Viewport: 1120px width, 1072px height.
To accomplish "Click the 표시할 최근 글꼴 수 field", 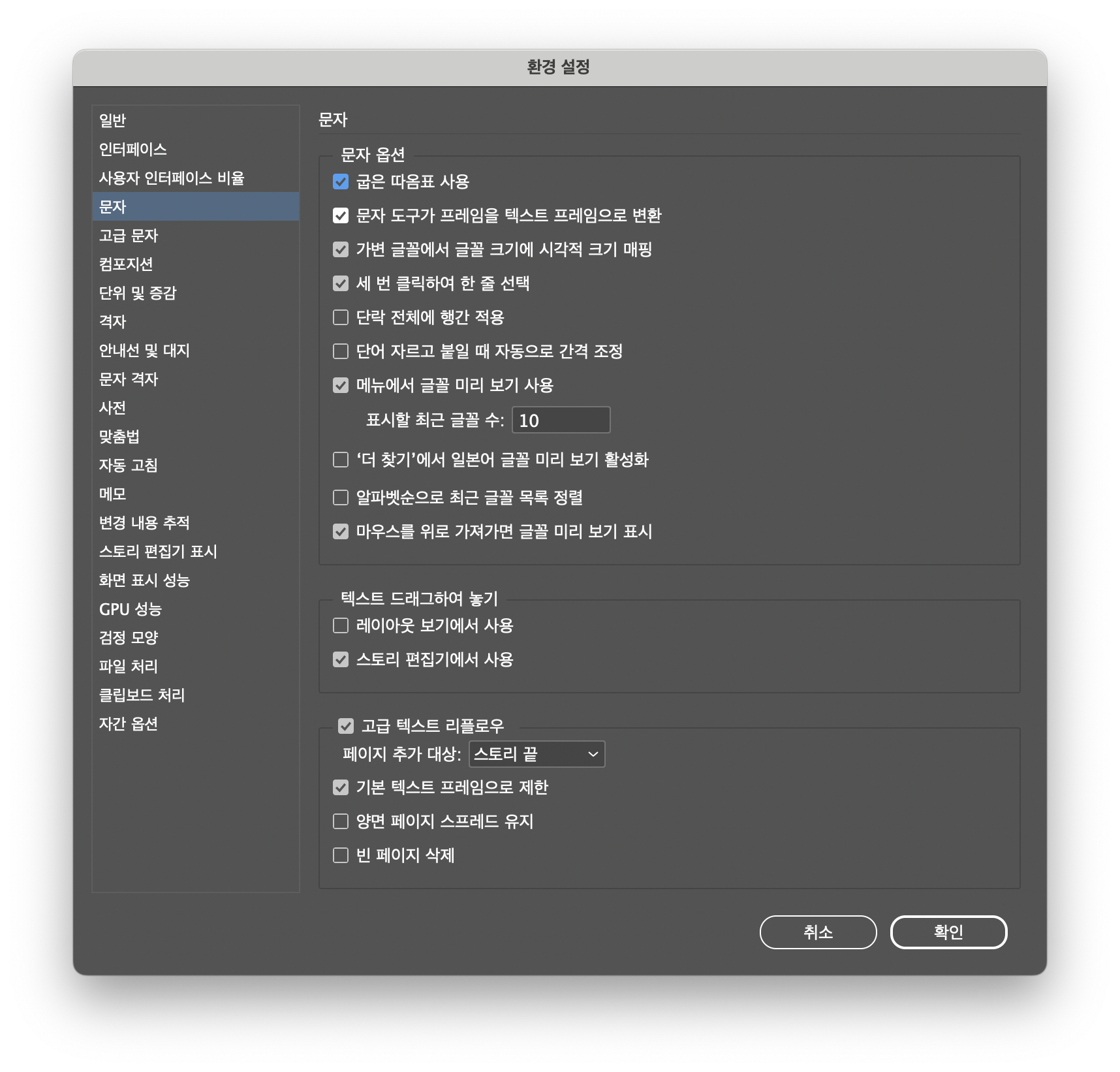I will [x=561, y=420].
